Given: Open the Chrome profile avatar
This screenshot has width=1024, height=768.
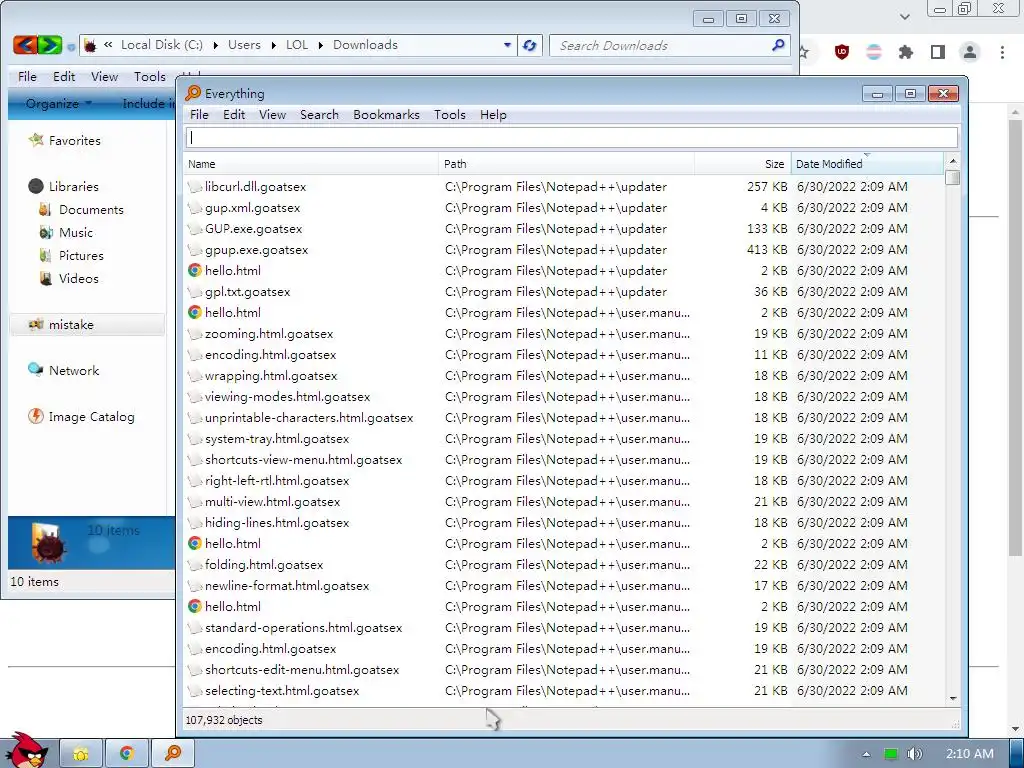Looking at the screenshot, I should click(x=970, y=52).
